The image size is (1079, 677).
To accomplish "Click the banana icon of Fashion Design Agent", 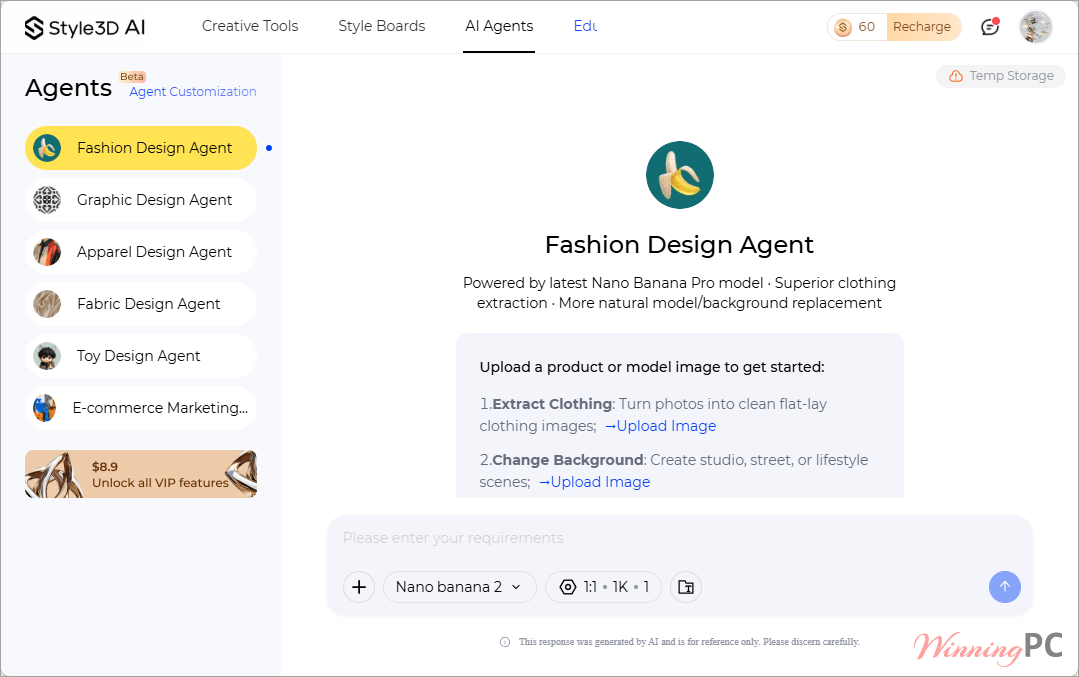I will (47, 148).
